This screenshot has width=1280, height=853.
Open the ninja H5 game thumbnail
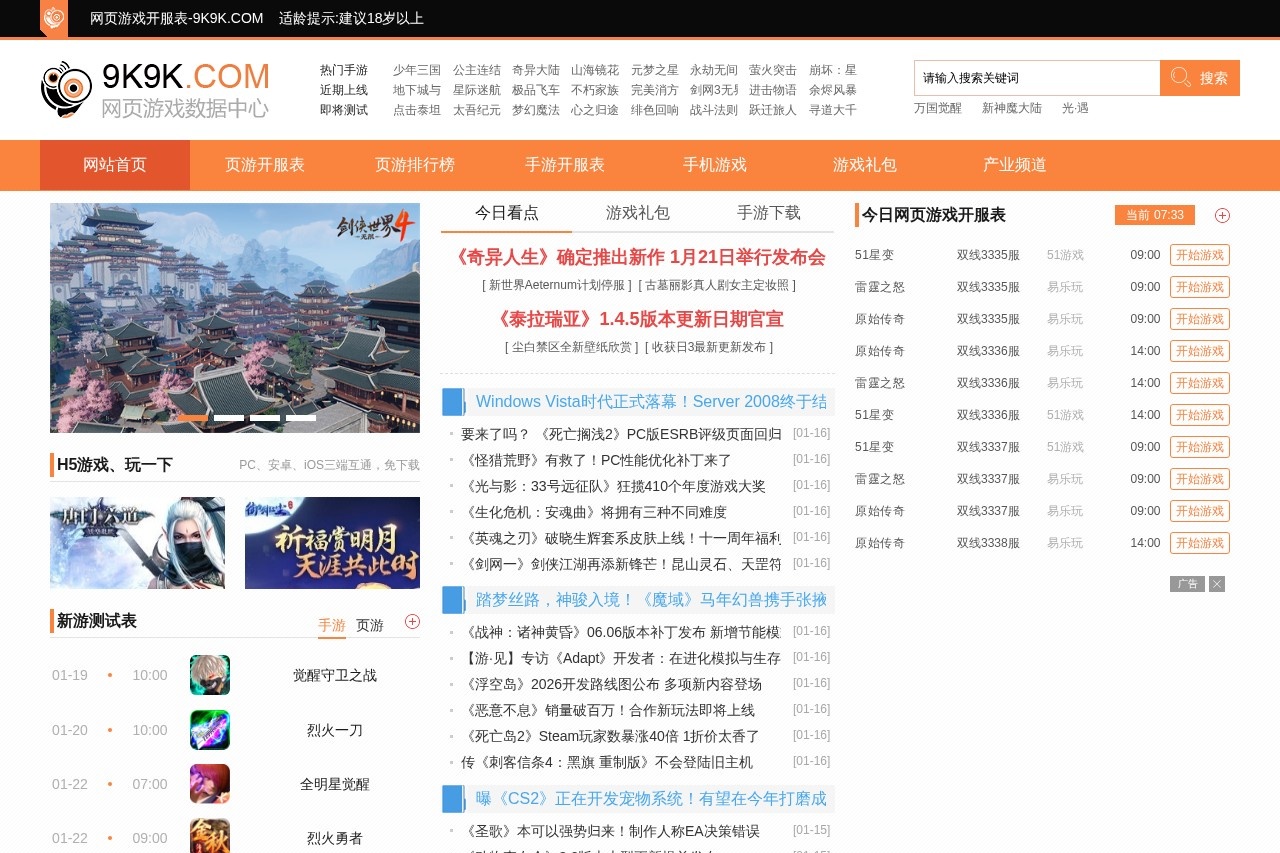click(x=137, y=543)
